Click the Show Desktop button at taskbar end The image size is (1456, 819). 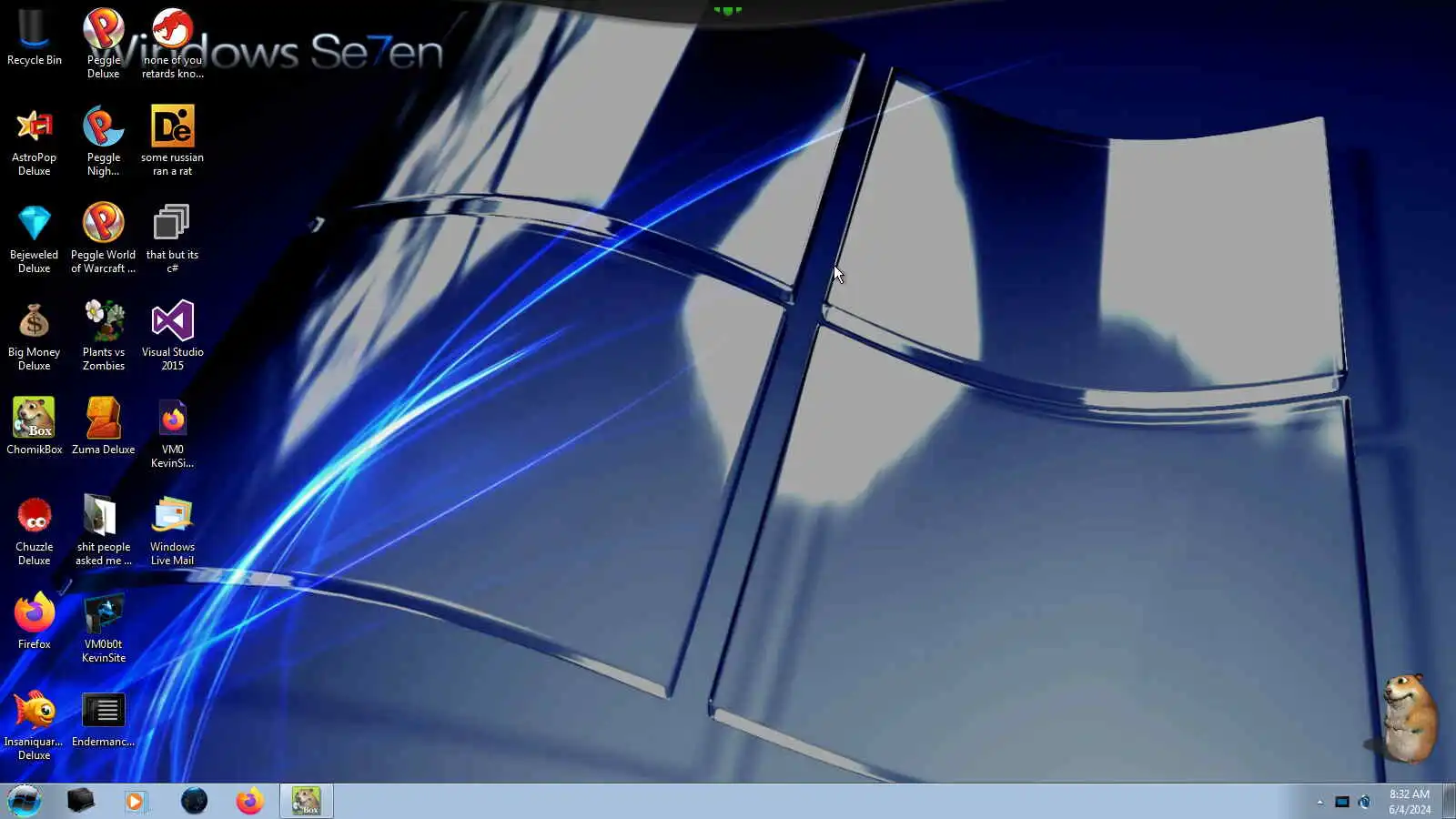click(1449, 801)
